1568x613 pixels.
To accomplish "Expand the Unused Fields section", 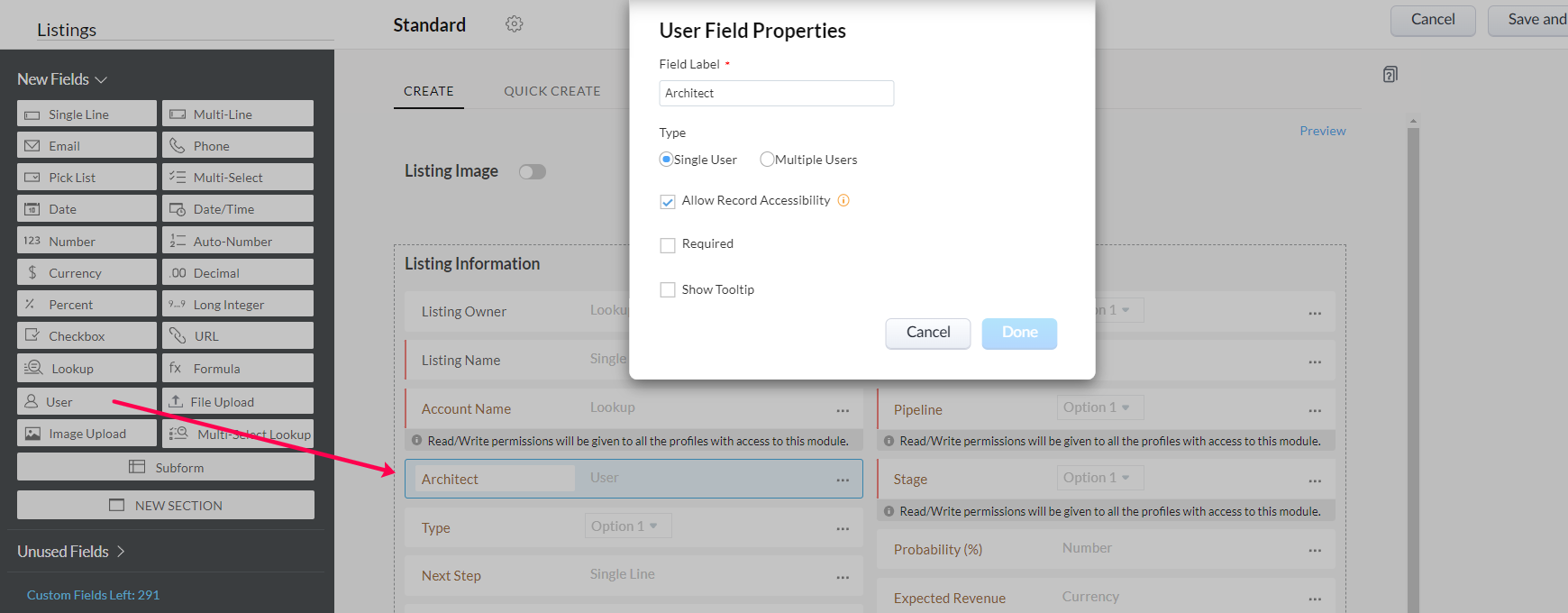I will pyautogui.click(x=121, y=552).
